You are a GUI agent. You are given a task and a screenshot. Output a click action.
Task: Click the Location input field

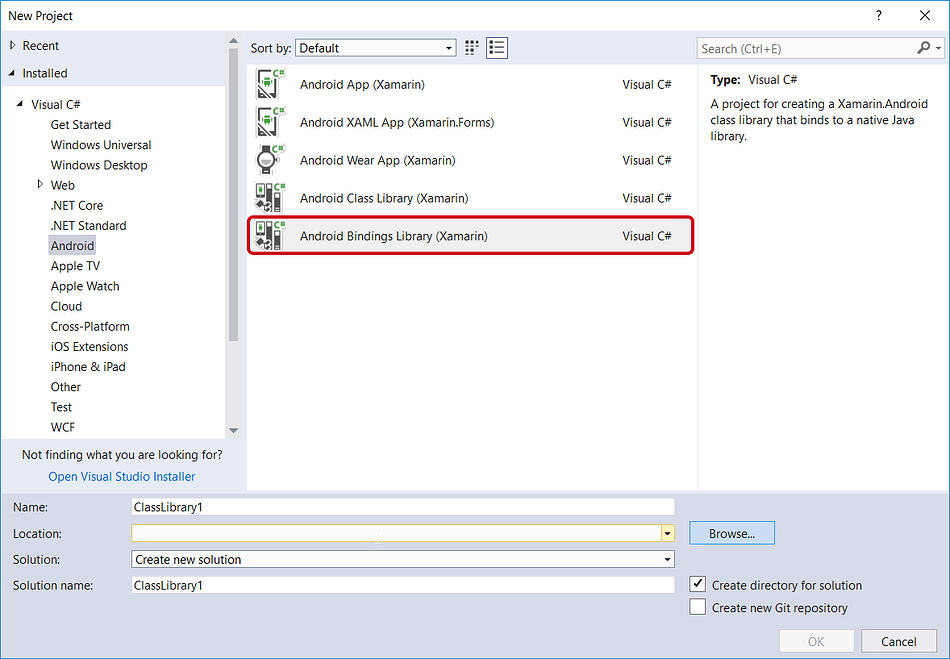click(x=396, y=534)
